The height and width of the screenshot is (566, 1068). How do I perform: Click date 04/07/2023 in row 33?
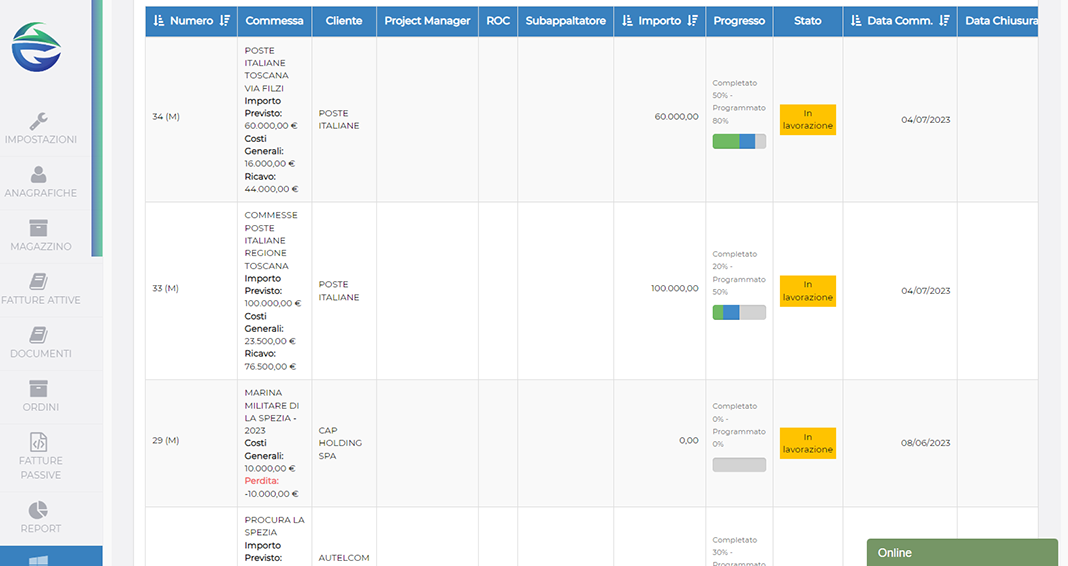(926, 290)
